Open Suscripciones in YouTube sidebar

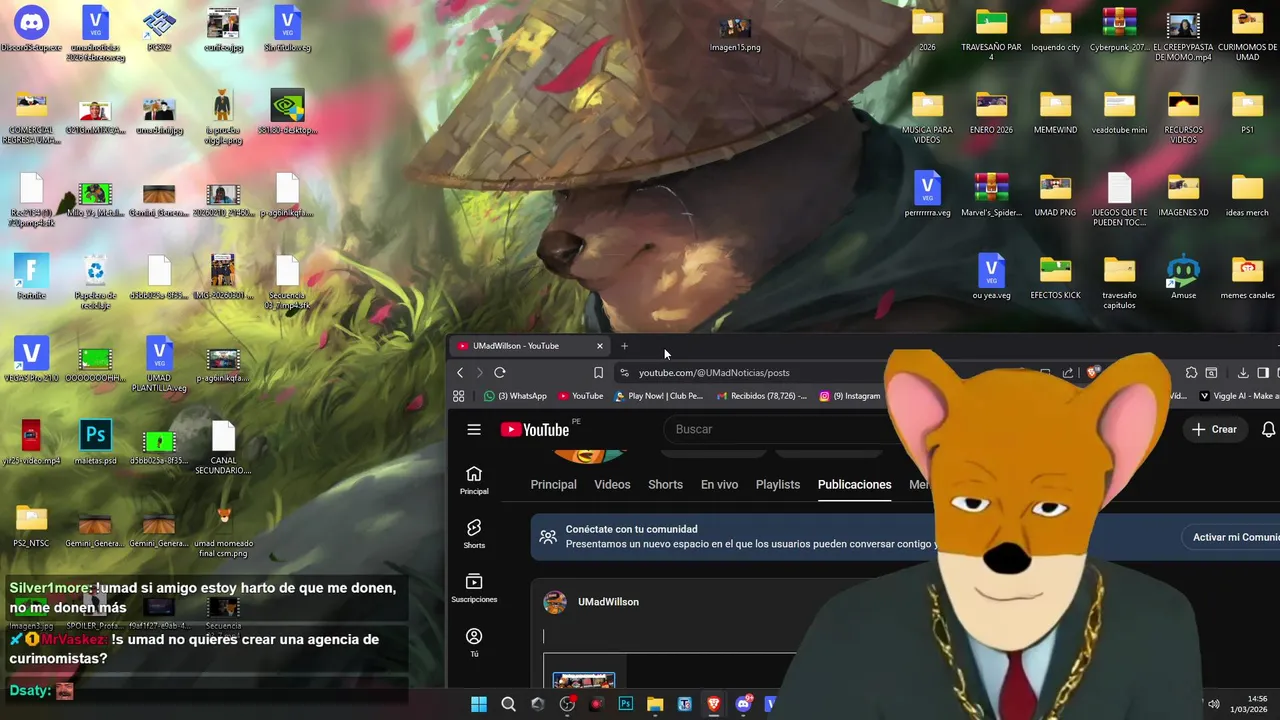[x=474, y=588]
